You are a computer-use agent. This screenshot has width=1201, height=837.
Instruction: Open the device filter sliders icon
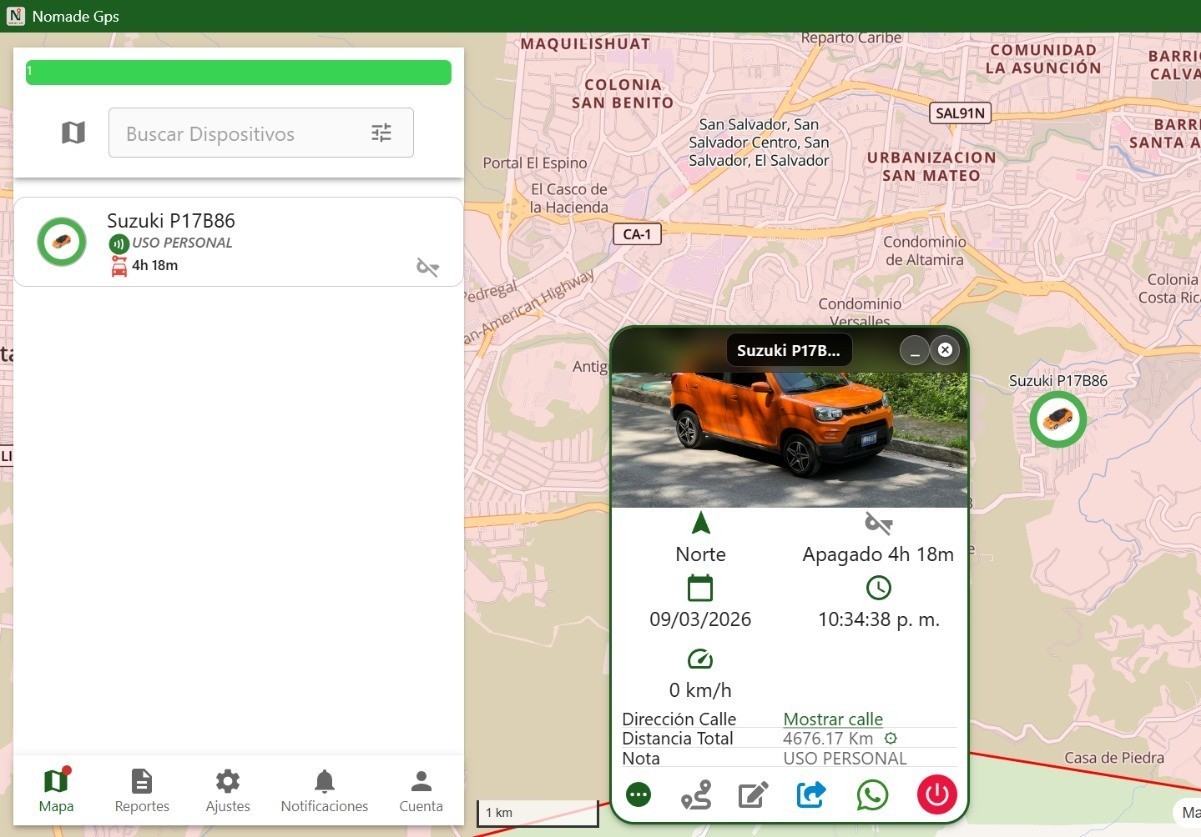pos(382,133)
